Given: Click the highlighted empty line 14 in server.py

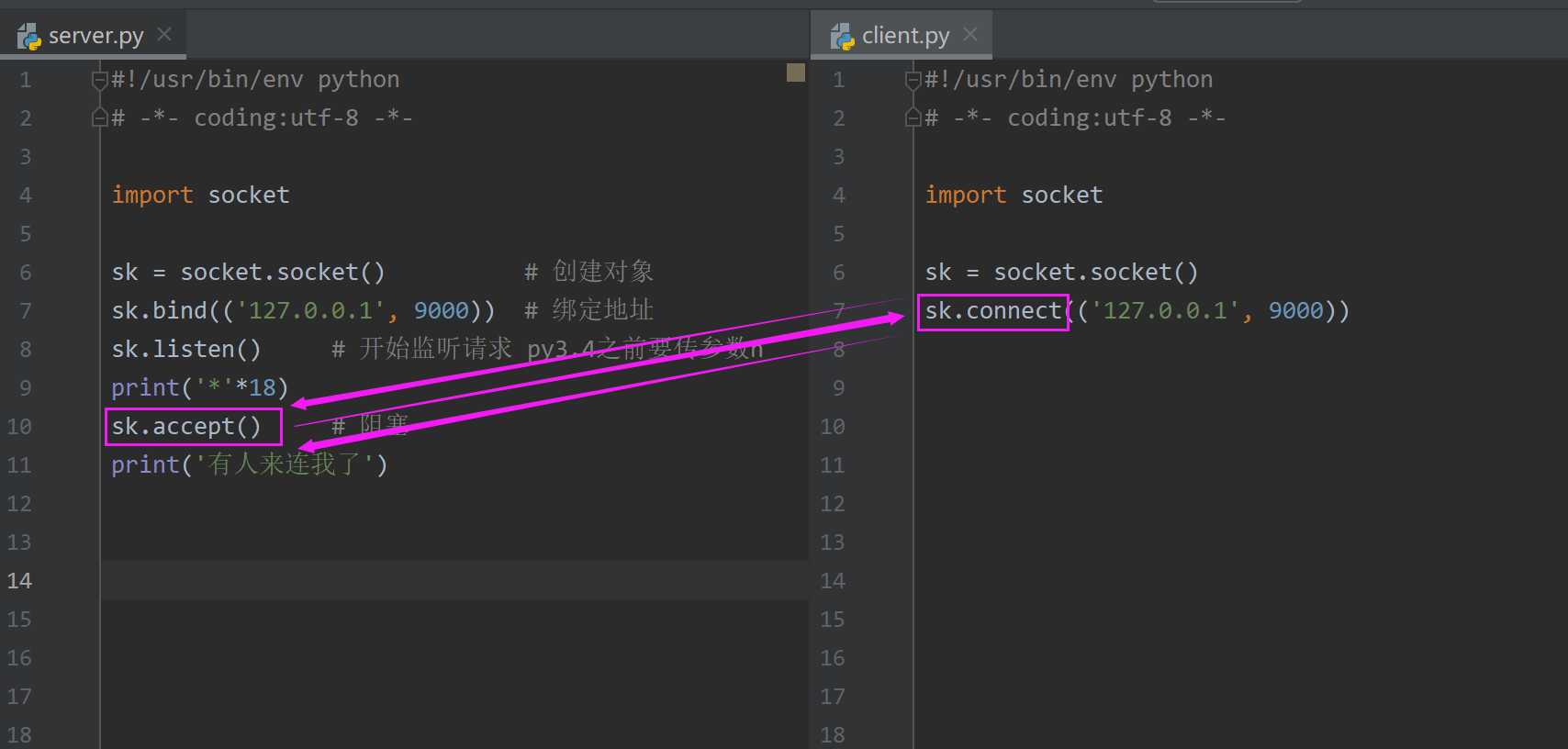Looking at the screenshot, I should 454,580.
